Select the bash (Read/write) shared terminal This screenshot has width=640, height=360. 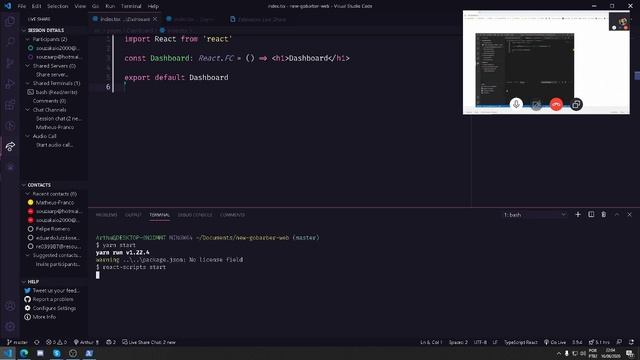point(56,92)
